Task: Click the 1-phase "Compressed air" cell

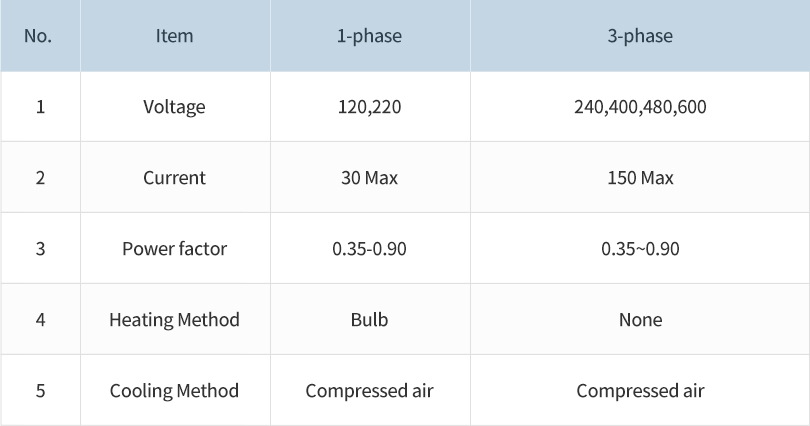Action: click(x=369, y=391)
